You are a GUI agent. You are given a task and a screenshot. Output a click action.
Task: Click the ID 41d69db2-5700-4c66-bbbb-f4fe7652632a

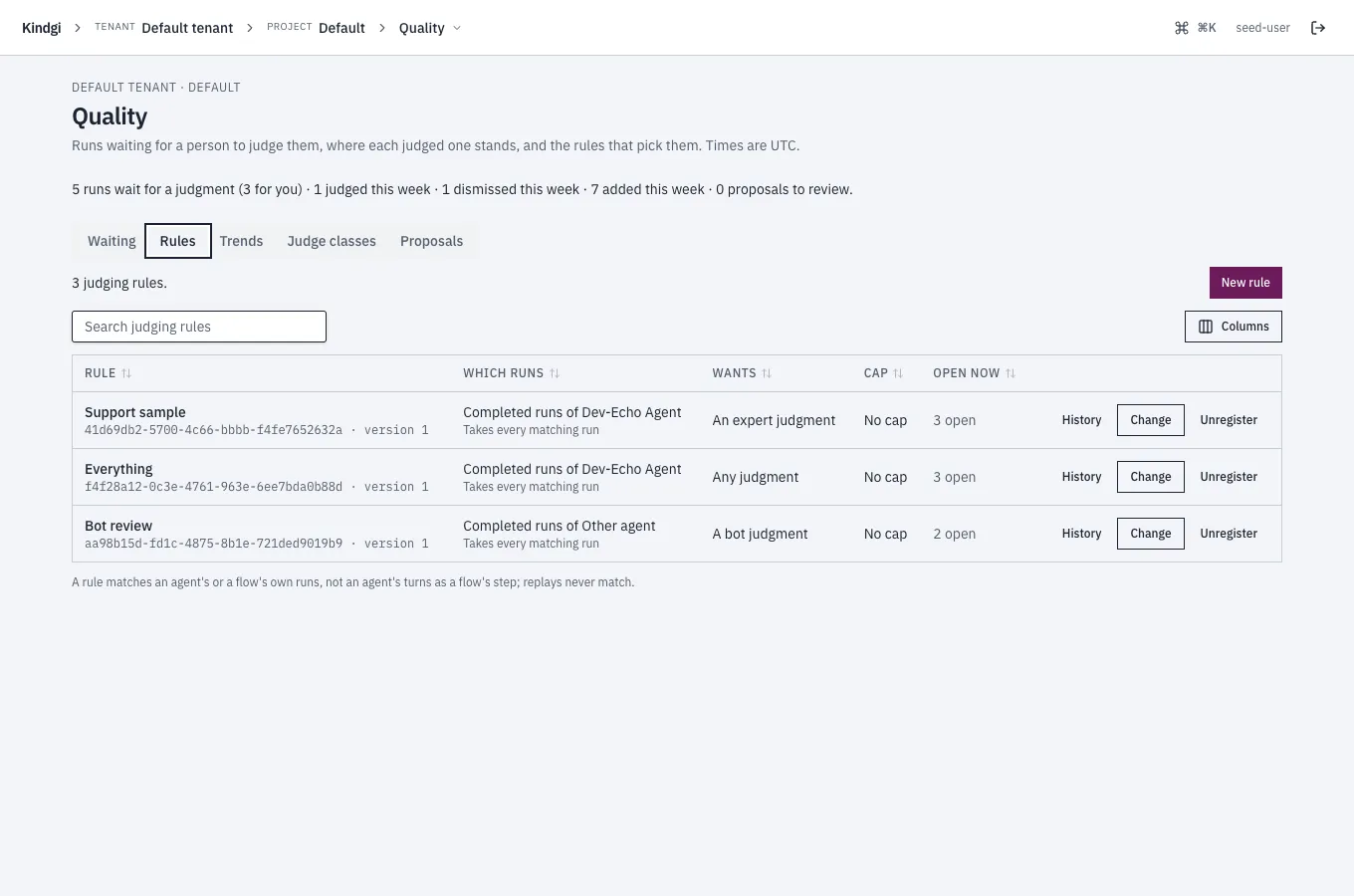213,430
